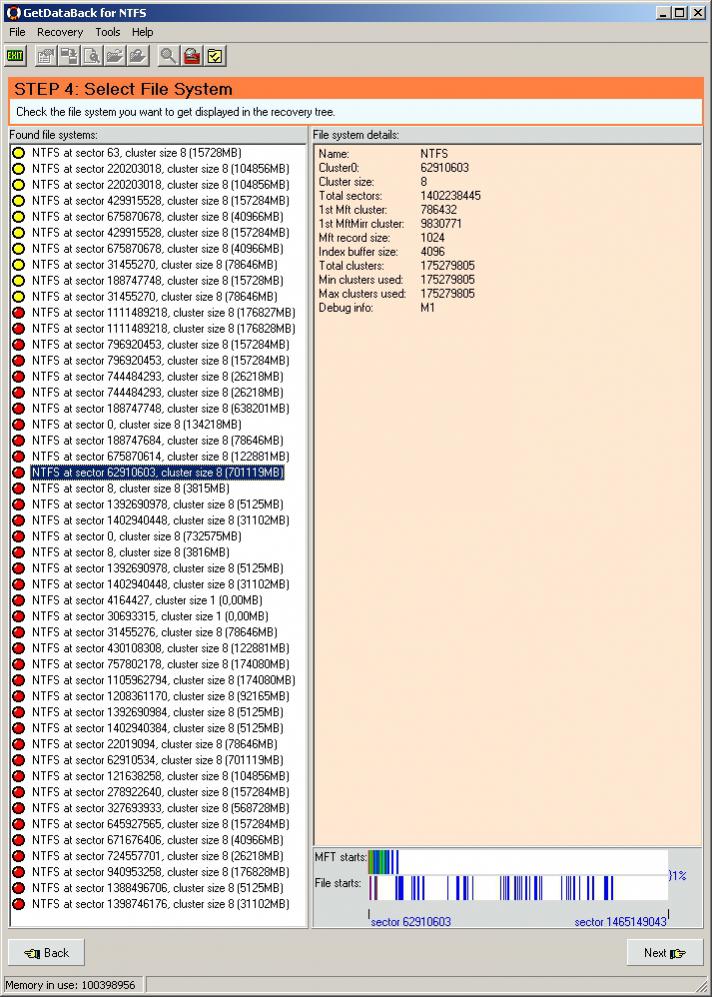This screenshot has height=997, width=712.
Task: Click red circle beside sector 1398746176 entry
Action: (x=18, y=904)
